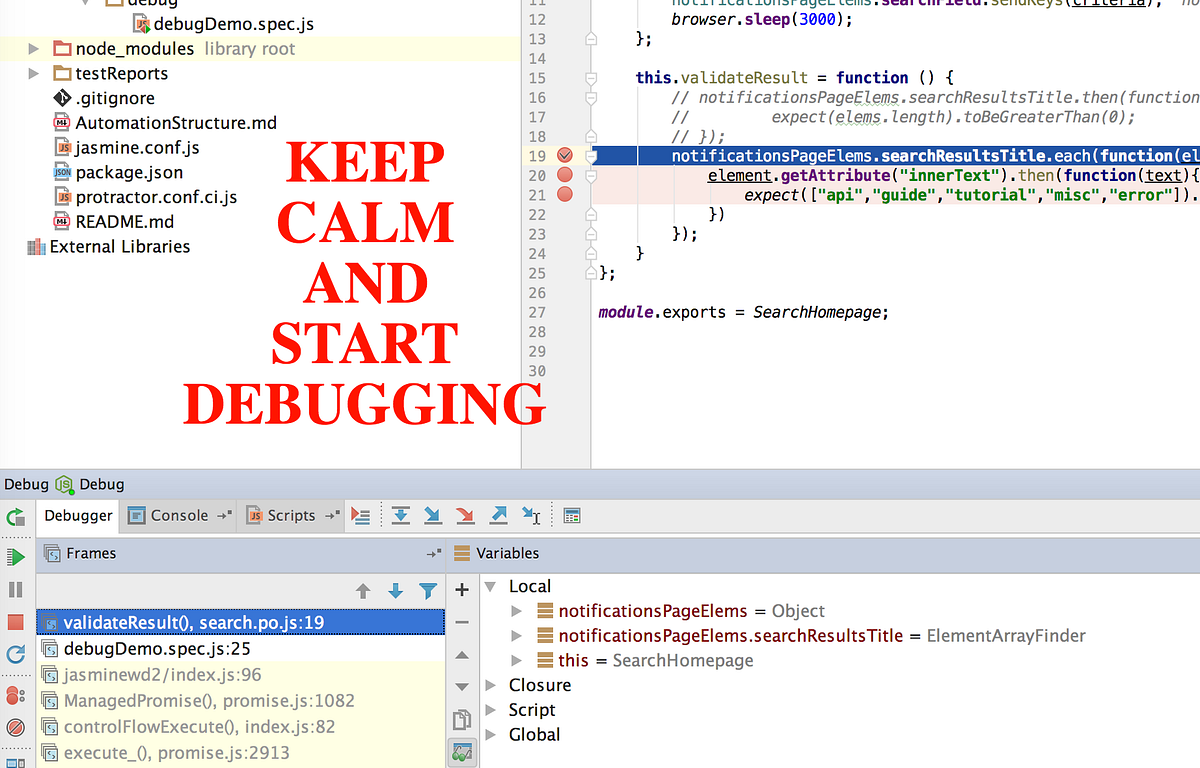Toggle verified breakpoint on line 19
The height and width of the screenshot is (768, 1200).
click(565, 156)
